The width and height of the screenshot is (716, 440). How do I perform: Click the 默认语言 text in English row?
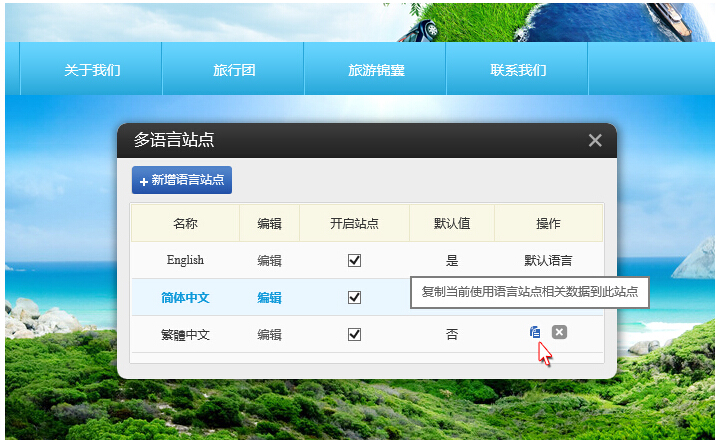[x=548, y=261]
